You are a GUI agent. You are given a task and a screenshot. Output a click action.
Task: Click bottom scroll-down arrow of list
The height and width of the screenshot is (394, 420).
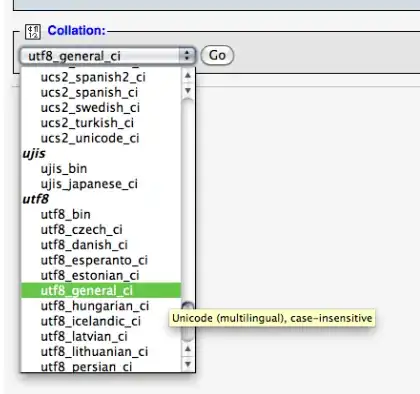[x=188, y=364]
